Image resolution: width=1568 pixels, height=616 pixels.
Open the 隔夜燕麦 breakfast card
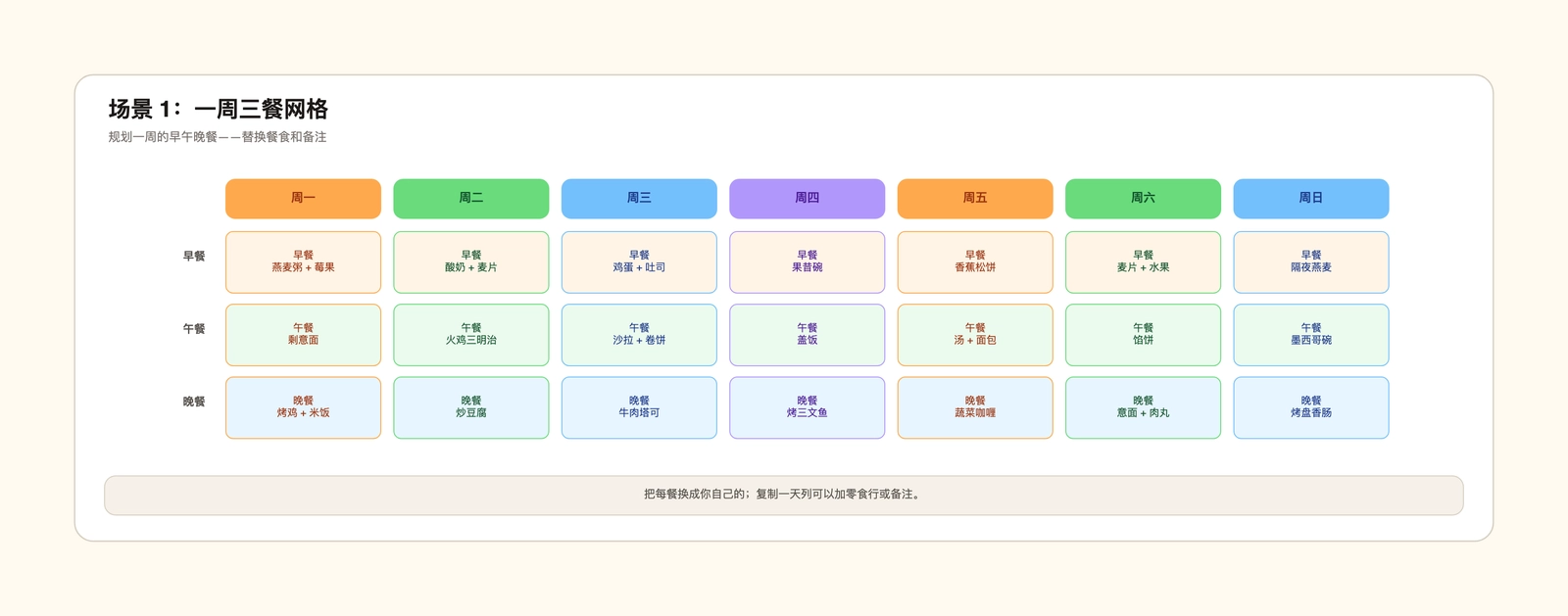(1311, 262)
